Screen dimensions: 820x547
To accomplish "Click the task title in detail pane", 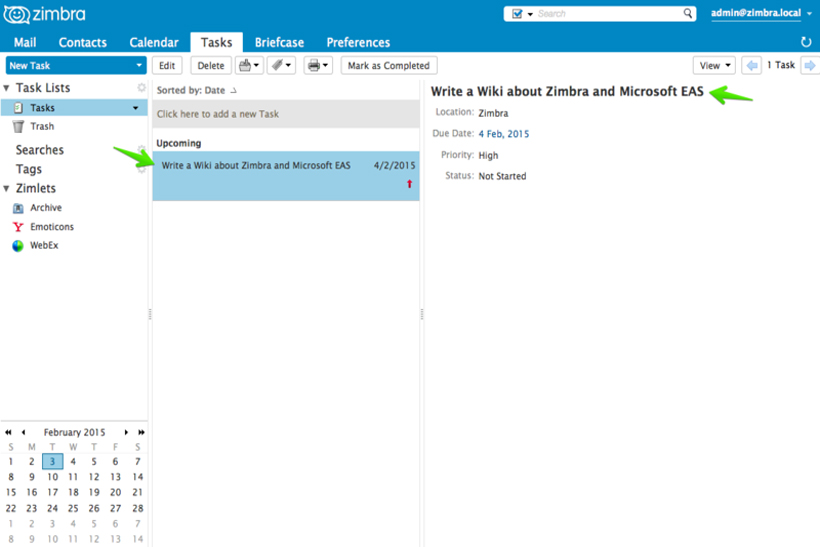I will click(x=567, y=92).
